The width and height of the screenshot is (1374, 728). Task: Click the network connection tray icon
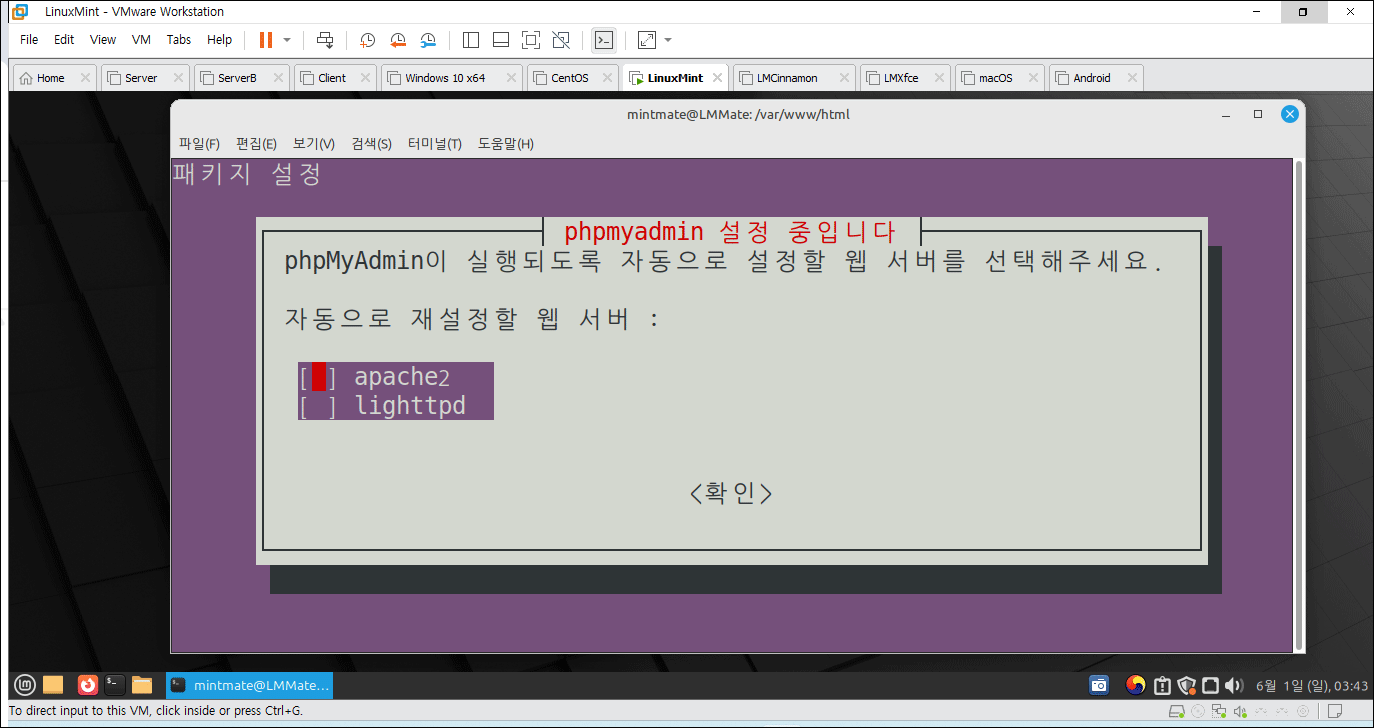1211,685
